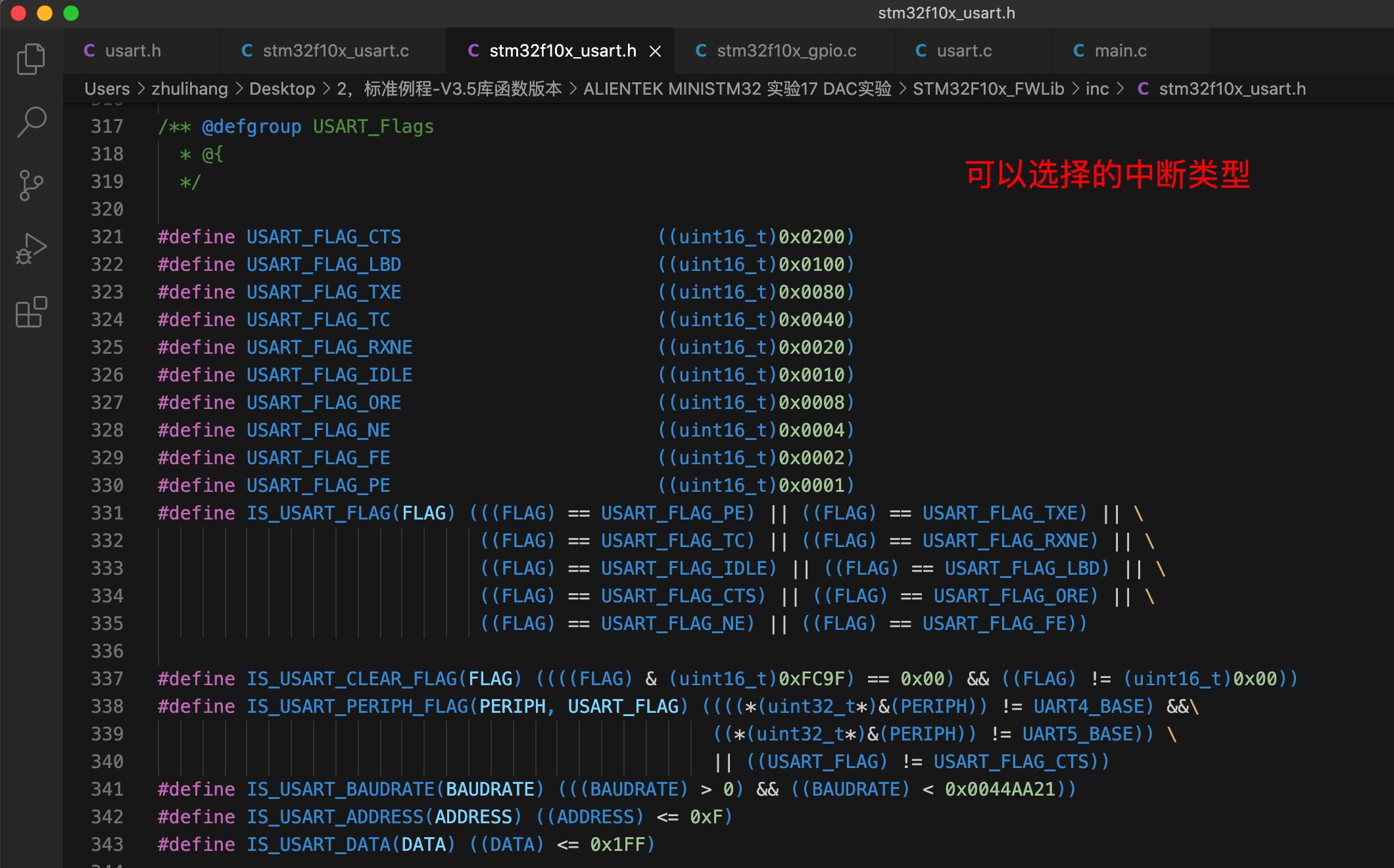
Task: Click line number 321 in gutter
Action: coord(107,237)
